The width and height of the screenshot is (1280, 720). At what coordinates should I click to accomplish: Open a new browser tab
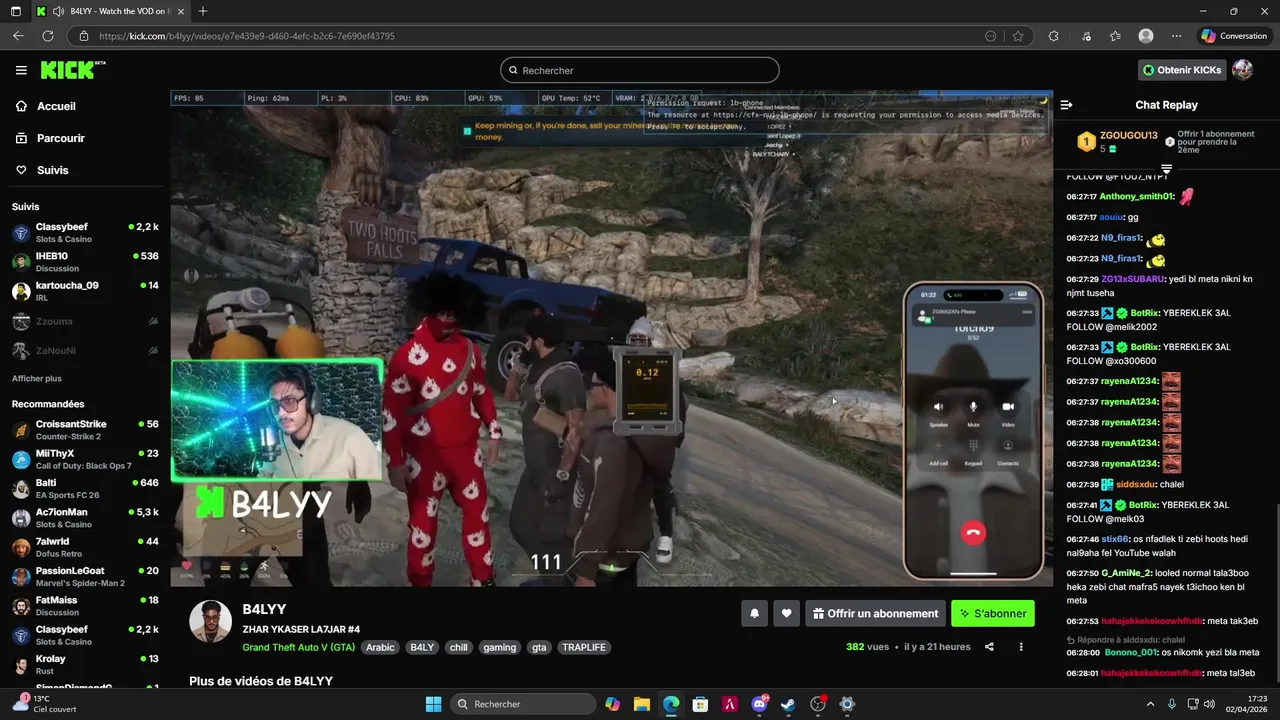(203, 11)
